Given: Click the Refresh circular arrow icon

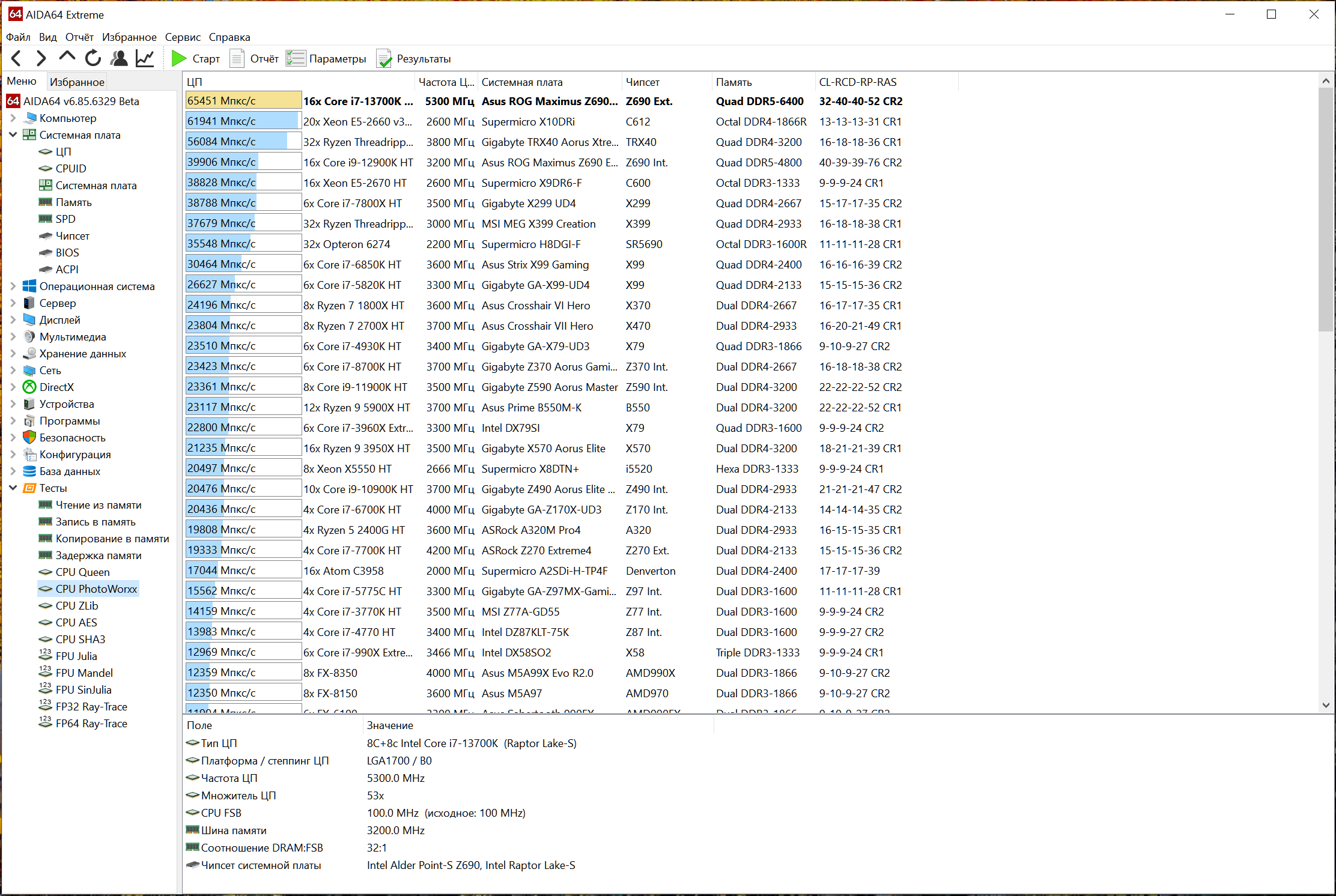Looking at the screenshot, I should tap(93, 58).
